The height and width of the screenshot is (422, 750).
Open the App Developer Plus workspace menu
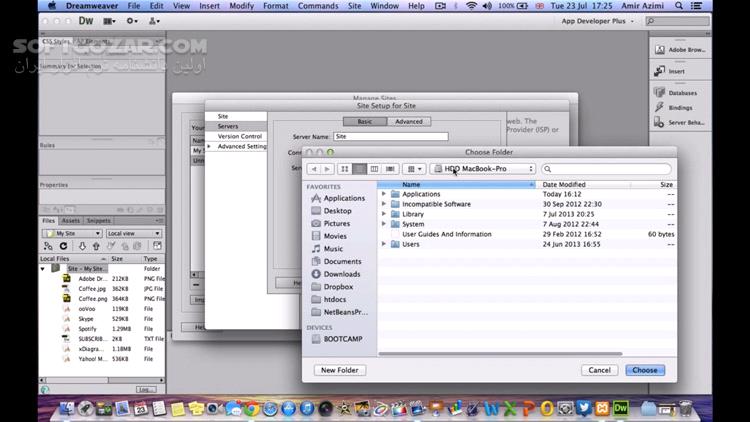[597, 21]
